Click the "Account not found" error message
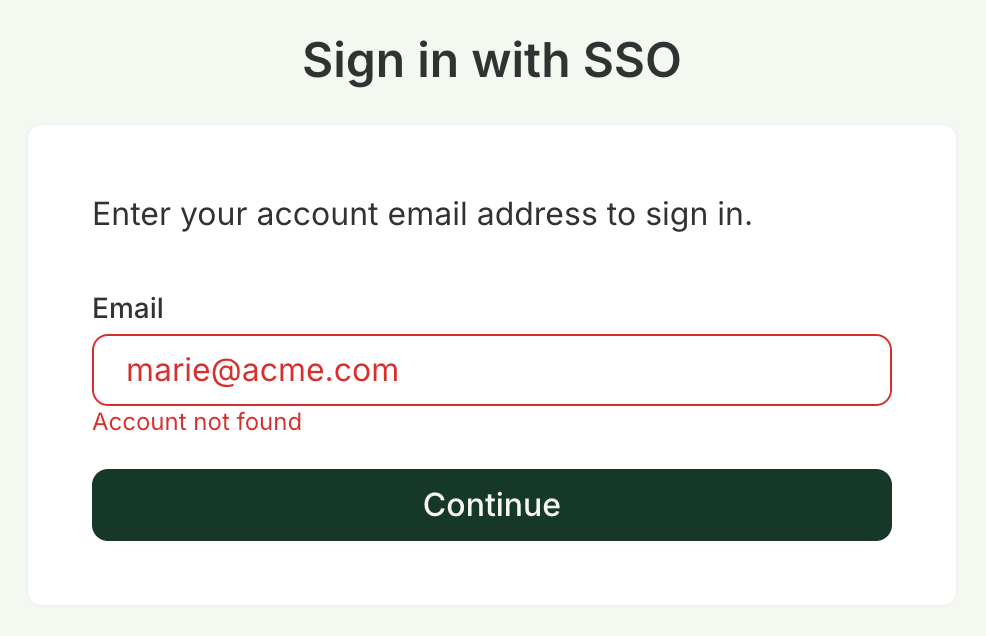This screenshot has height=636, width=986. point(197,422)
